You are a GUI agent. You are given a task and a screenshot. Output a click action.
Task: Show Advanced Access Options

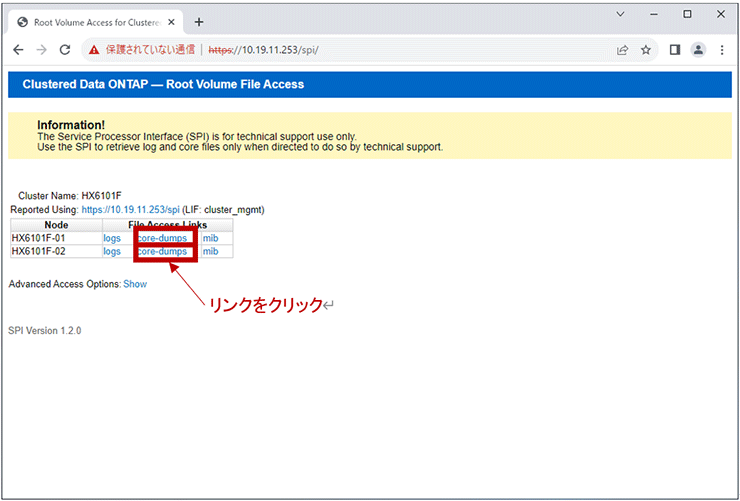point(135,284)
